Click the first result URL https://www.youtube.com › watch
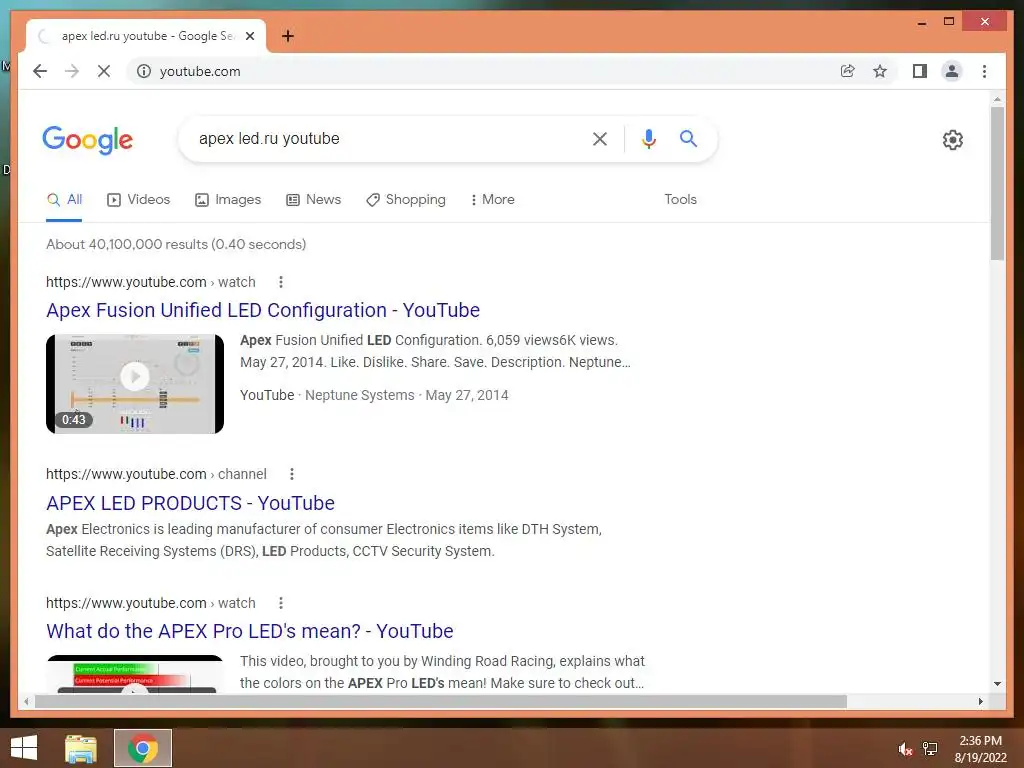The width and height of the screenshot is (1024, 768). point(151,282)
